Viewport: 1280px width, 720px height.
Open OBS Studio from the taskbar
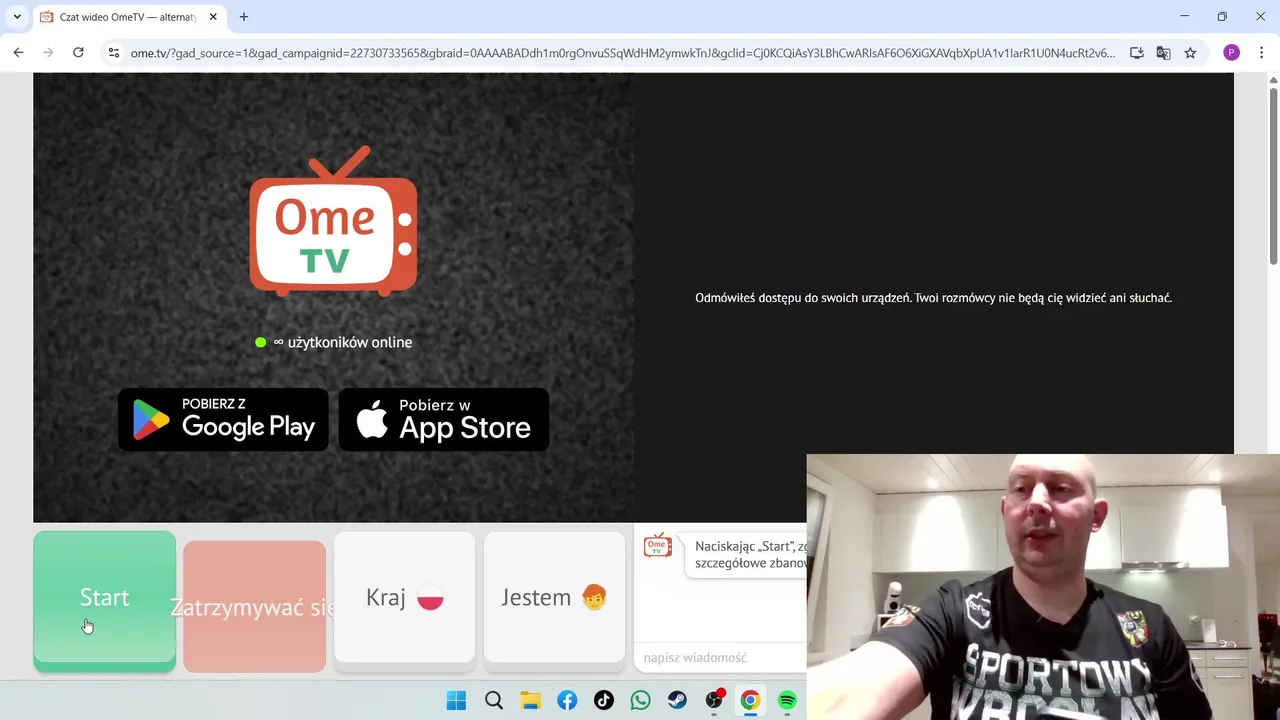(x=714, y=701)
